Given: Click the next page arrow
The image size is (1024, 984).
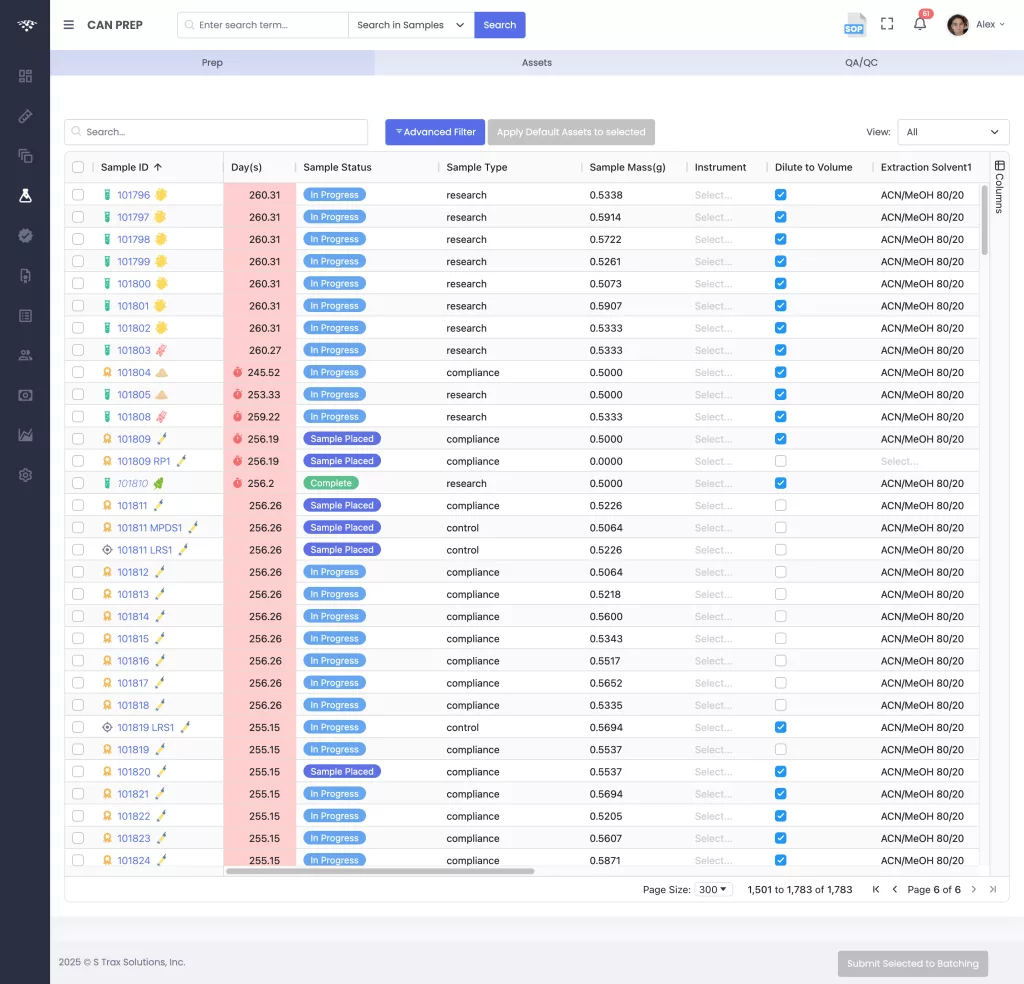Looking at the screenshot, I should 974,889.
